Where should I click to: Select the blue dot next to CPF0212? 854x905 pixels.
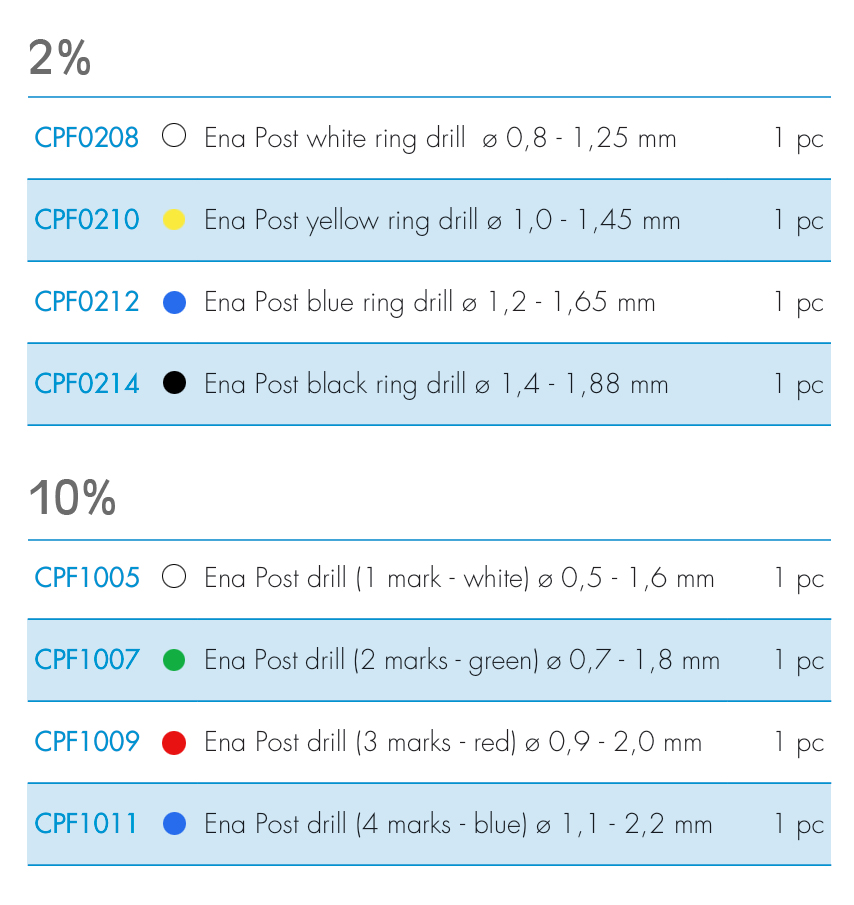point(174,301)
